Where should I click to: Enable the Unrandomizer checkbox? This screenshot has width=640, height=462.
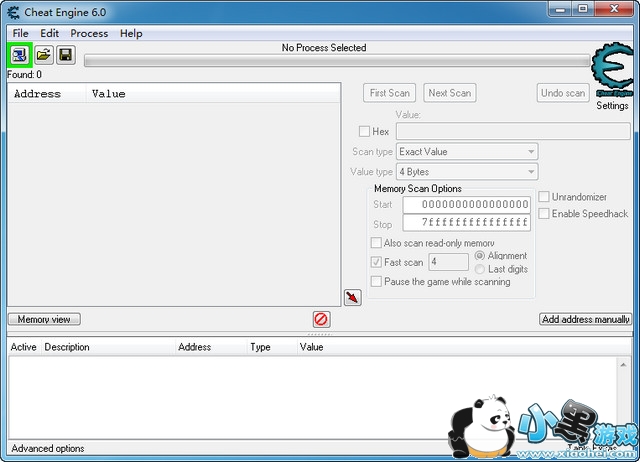(x=544, y=197)
